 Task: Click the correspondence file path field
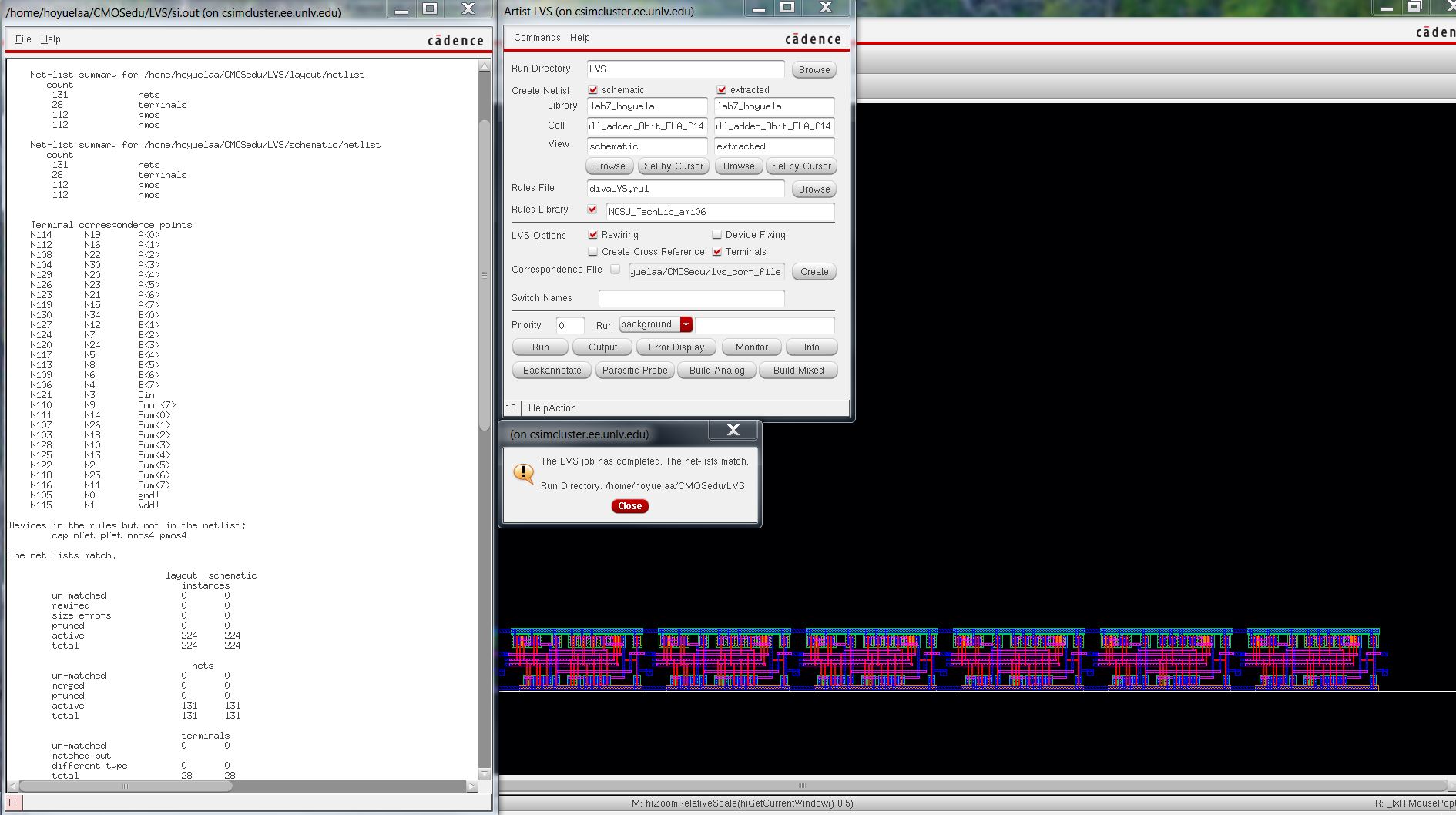tap(706, 272)
